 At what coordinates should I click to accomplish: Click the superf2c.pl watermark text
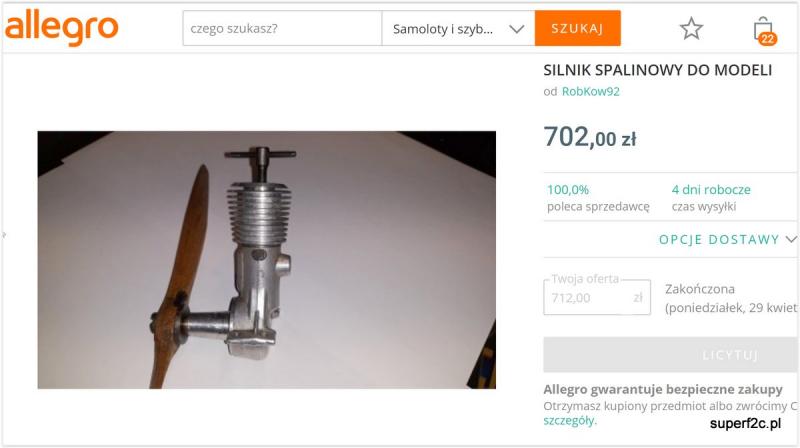[x=745, y=423]
